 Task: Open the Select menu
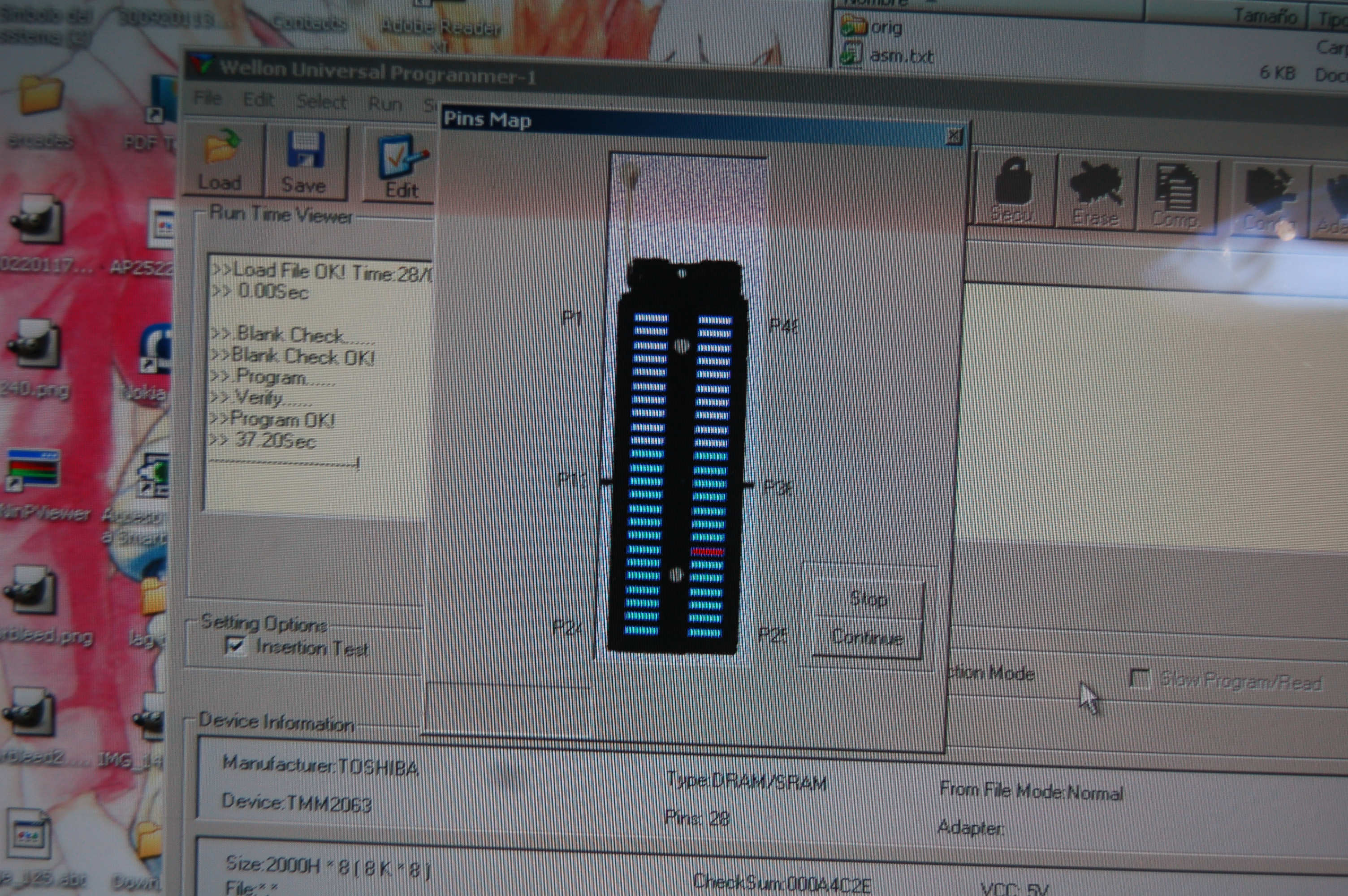click(321, 102)
